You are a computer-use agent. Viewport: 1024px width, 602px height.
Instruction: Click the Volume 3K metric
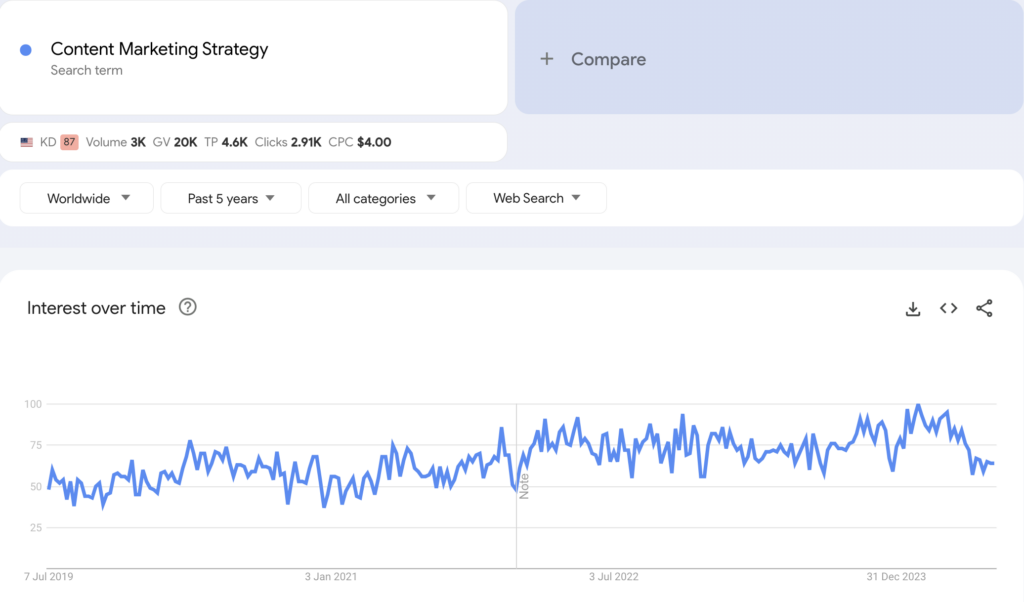[x=115, y=142]
